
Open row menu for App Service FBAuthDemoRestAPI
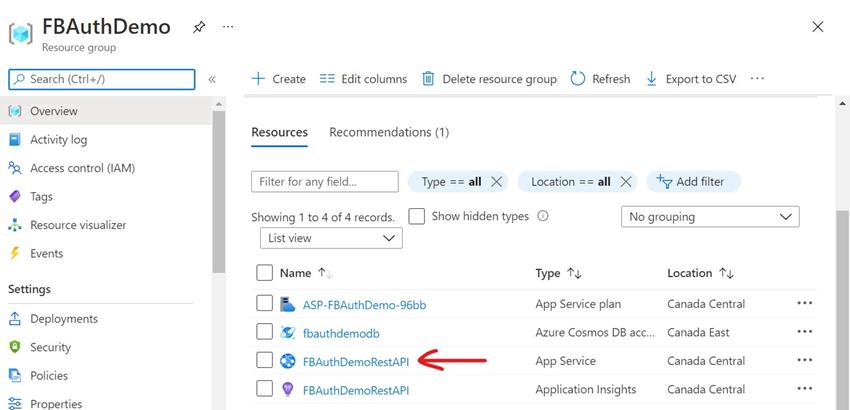click(x=805, y=360)
